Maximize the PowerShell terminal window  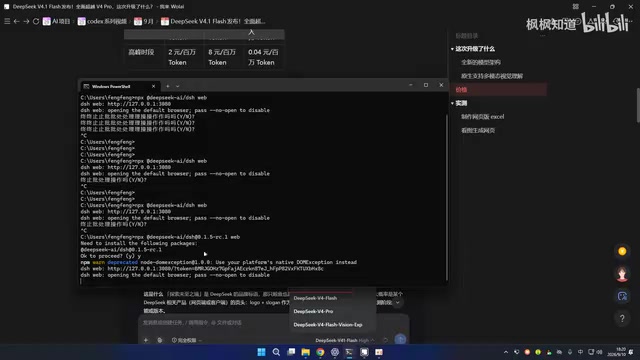(x=426, y=85)
